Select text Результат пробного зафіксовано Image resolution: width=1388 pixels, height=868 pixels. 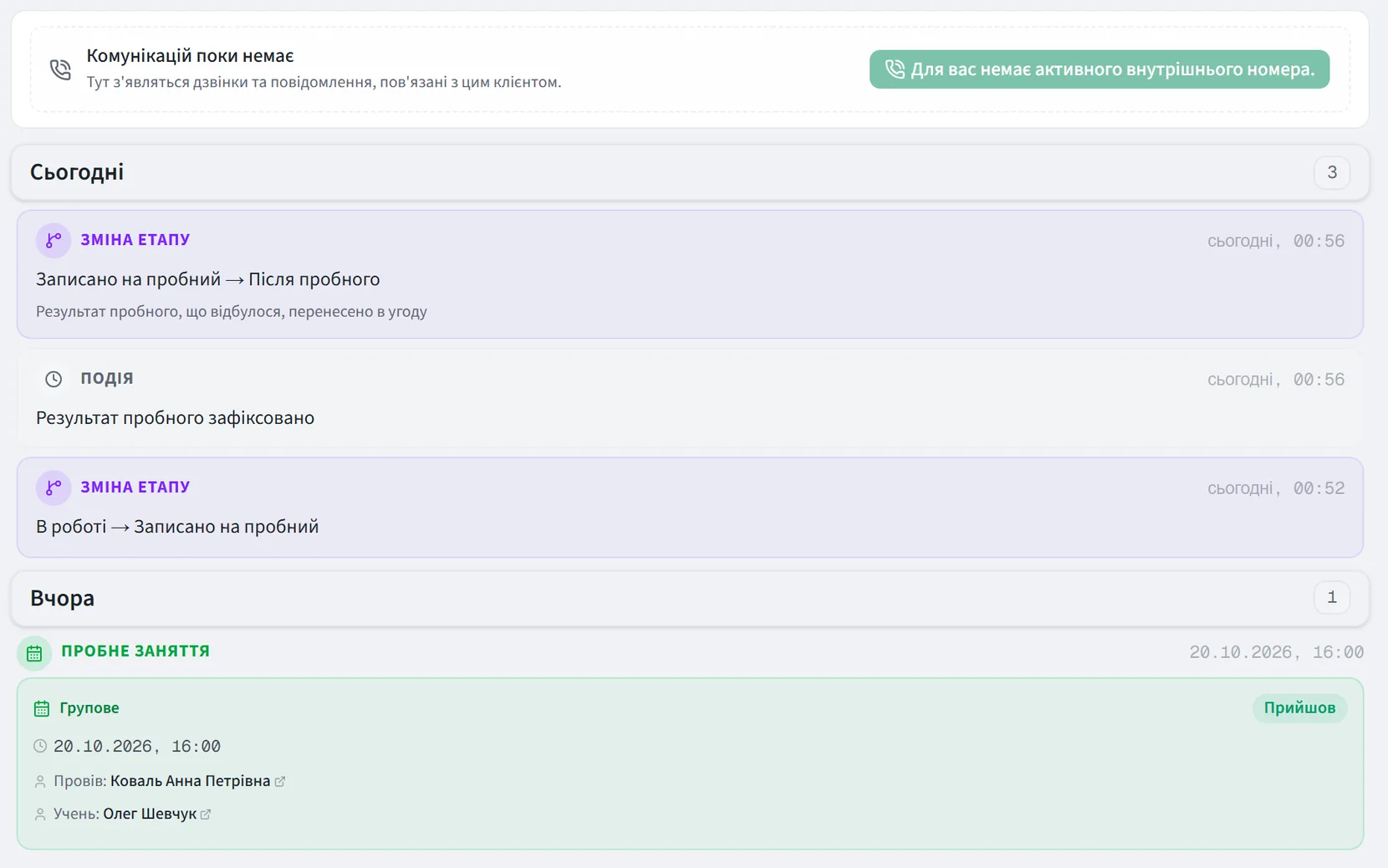pyautogui.click(x=175, y=418)
